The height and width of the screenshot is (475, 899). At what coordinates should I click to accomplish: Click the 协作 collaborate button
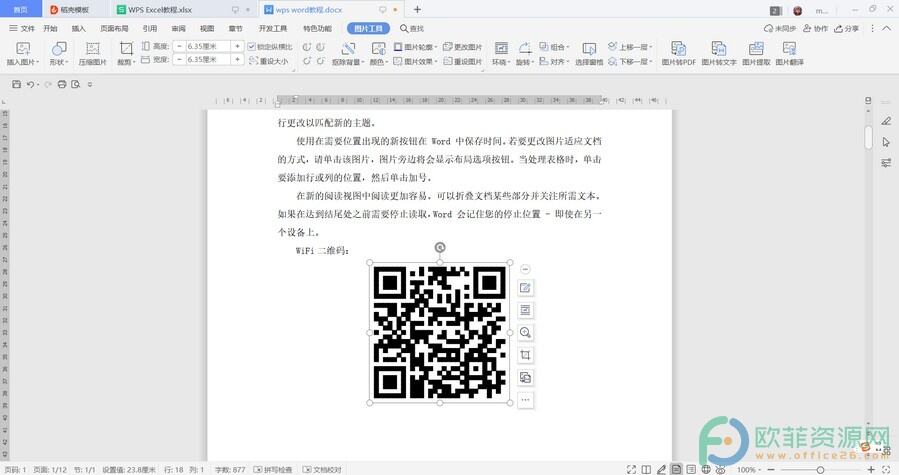coord(815,28)
